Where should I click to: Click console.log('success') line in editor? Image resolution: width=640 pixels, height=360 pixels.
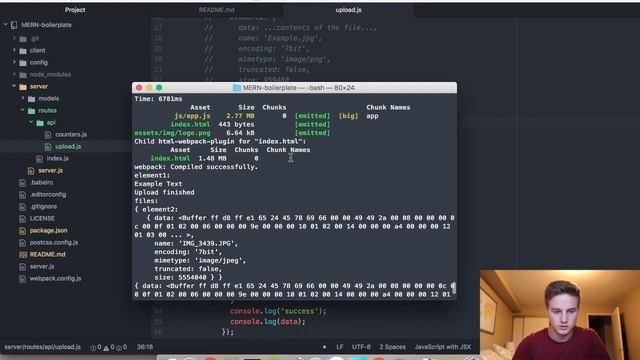pyautogui.click(x=278, y=311)
